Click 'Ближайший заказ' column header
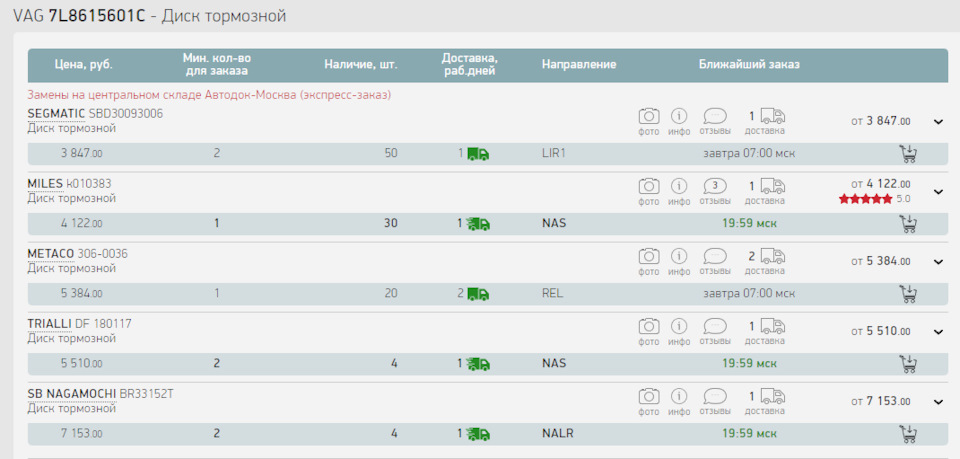This screenshot has height=459, width=960. [x=749, y=64]
